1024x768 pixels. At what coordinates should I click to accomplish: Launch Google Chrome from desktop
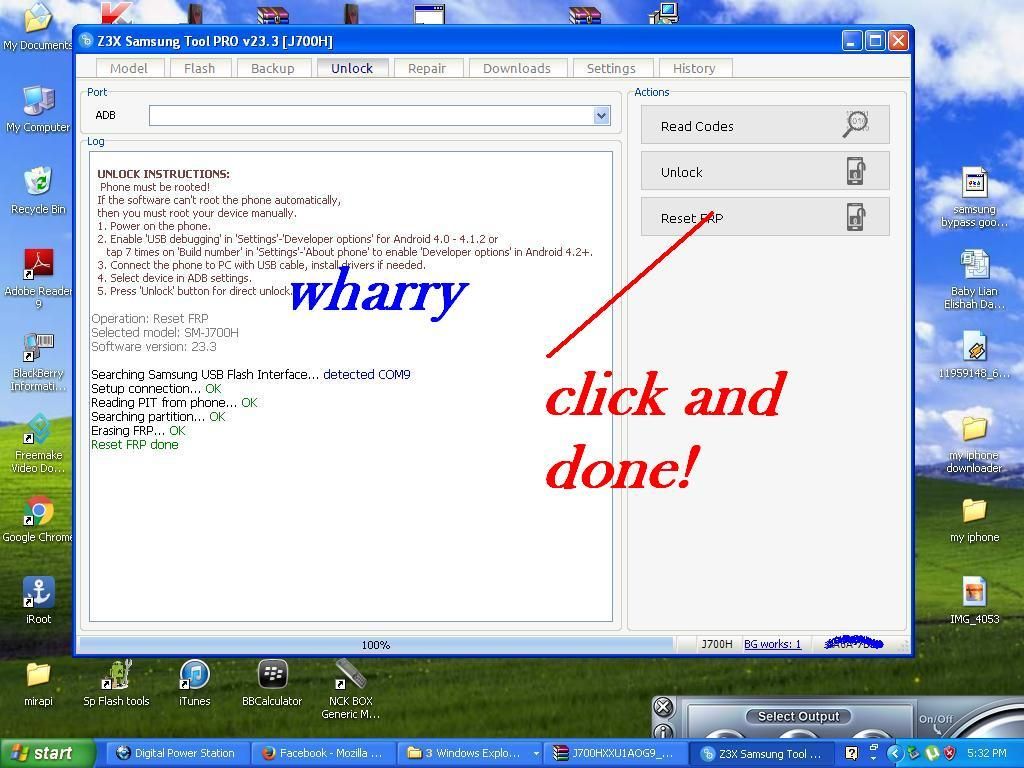[38, 511]
